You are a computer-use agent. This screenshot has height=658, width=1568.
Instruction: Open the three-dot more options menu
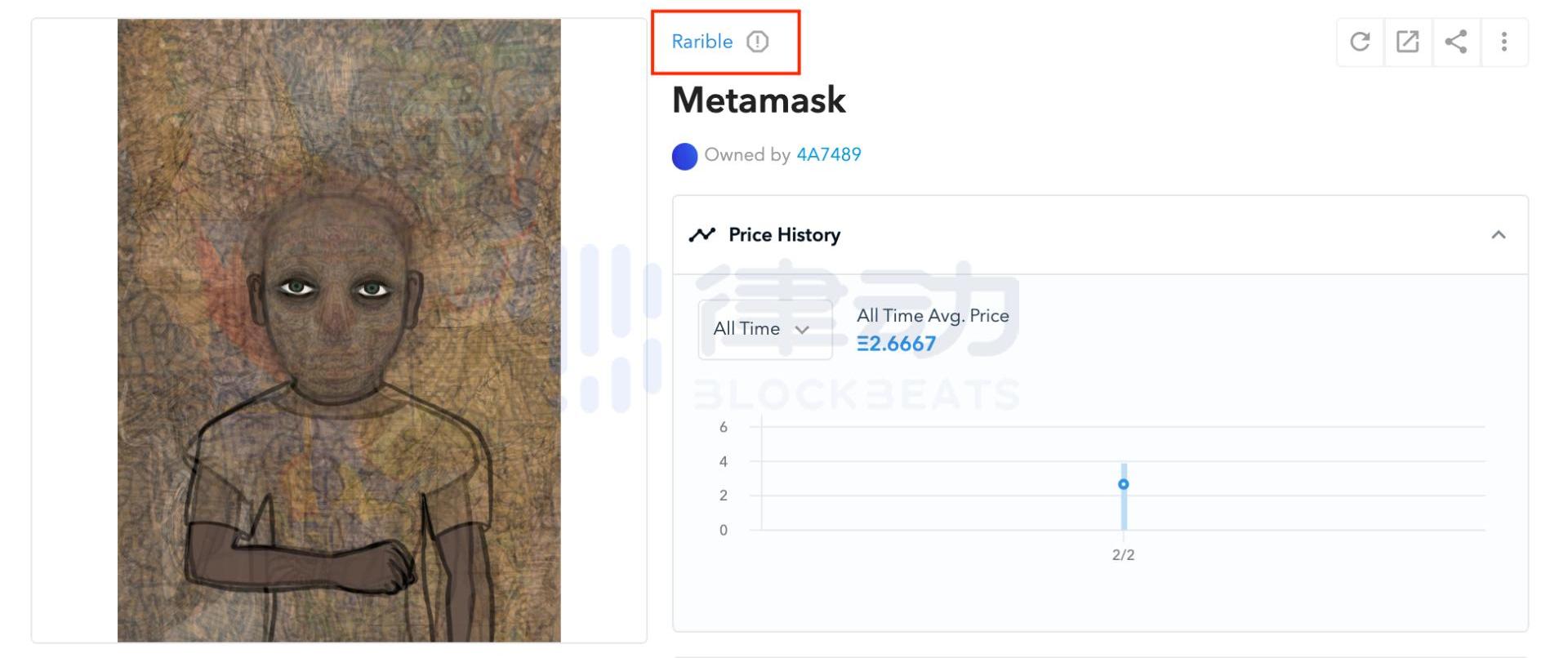click(1503, 42)
